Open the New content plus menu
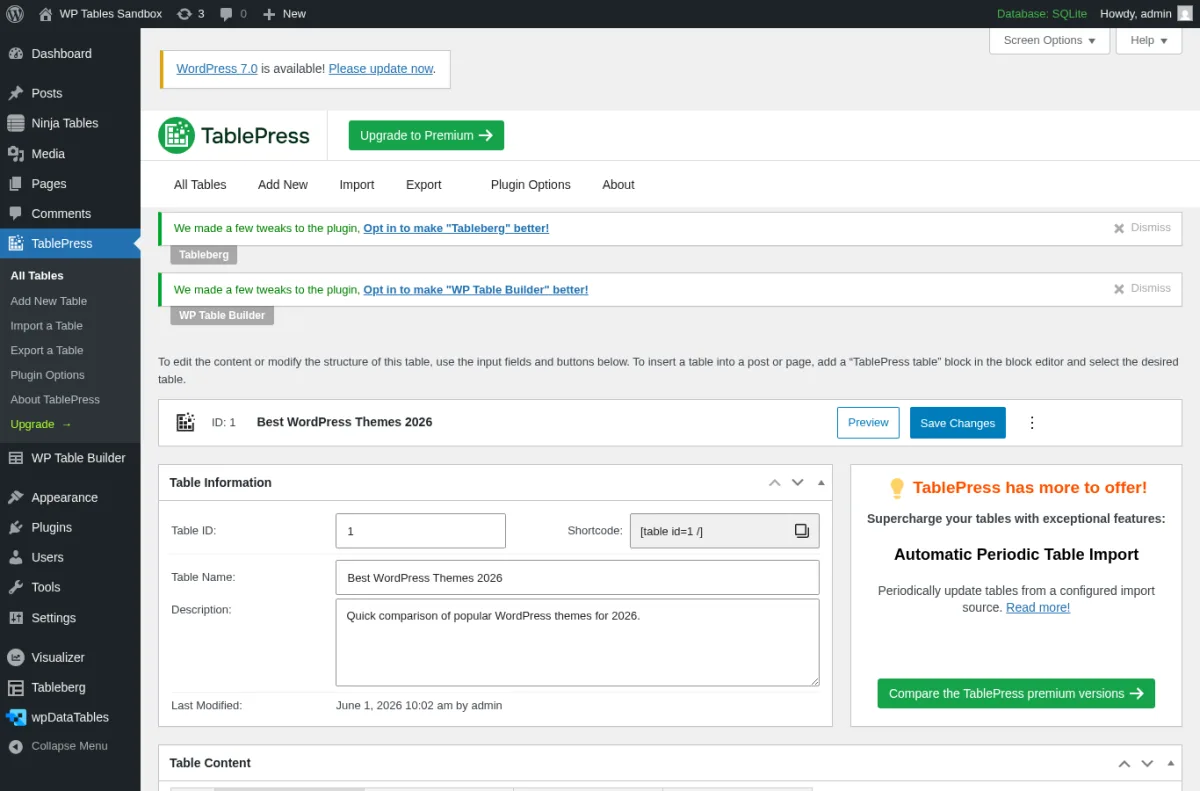Image resolution: width=1200 pixels, height=791 pixels. pyautogui.click(x=284, y=14)
